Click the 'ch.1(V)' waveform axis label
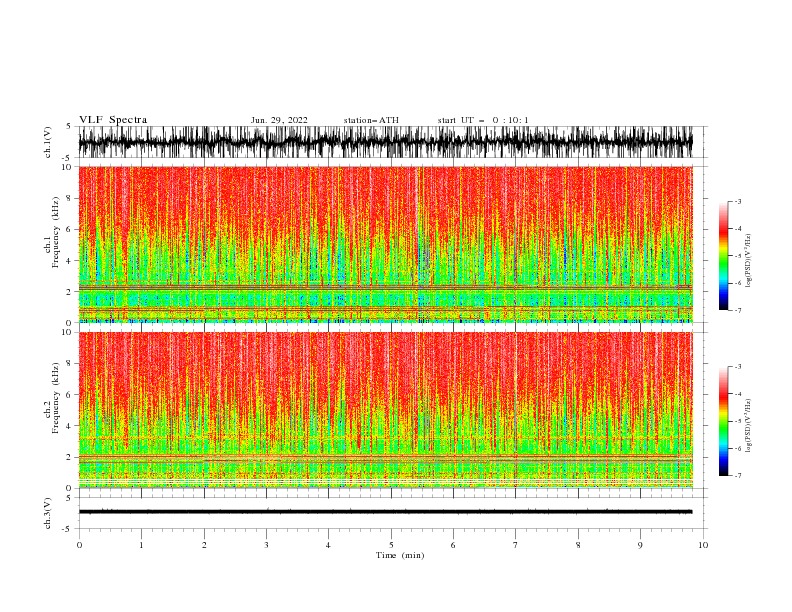 click(x=48, y=142)
